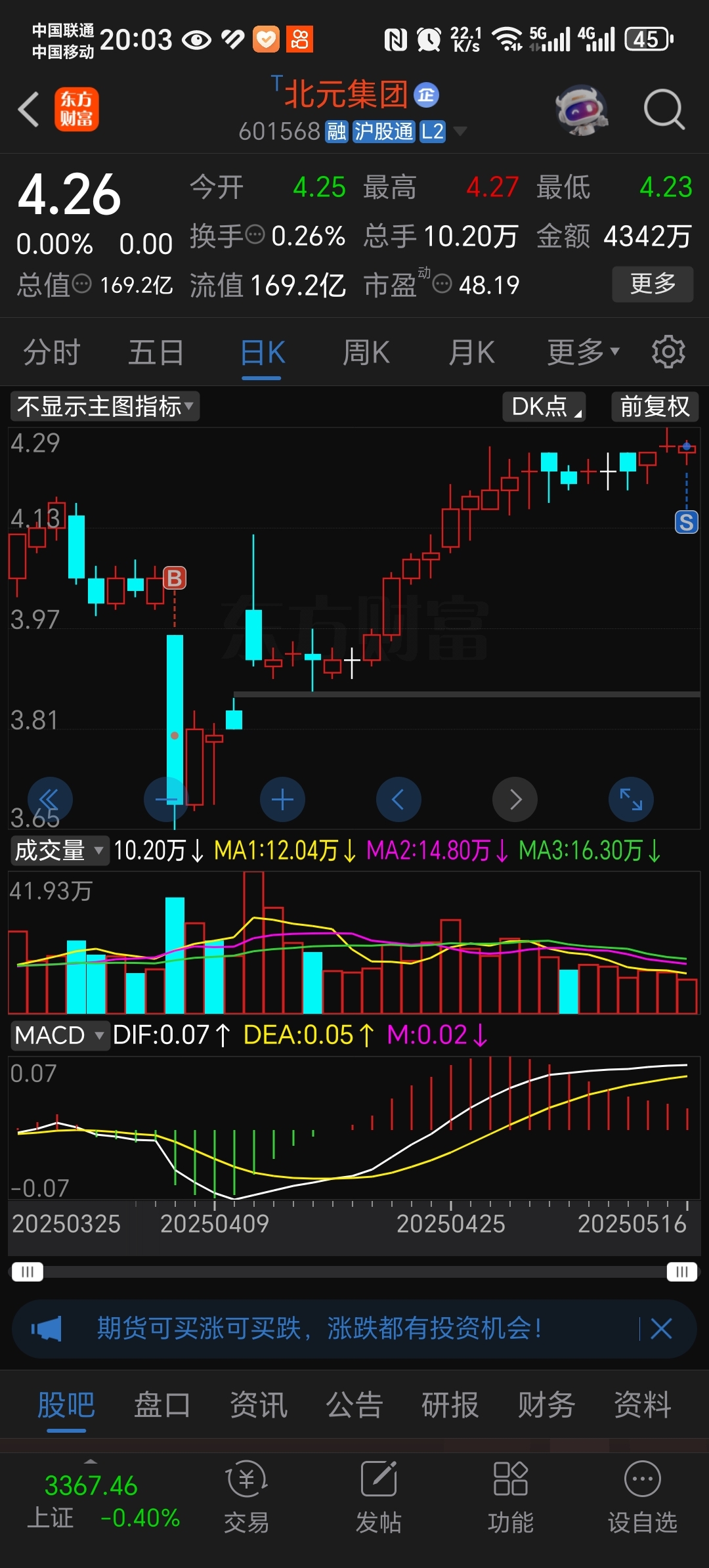Open the 股吧 tab
The image size is (709, 1568).
tap(66, 1405)
